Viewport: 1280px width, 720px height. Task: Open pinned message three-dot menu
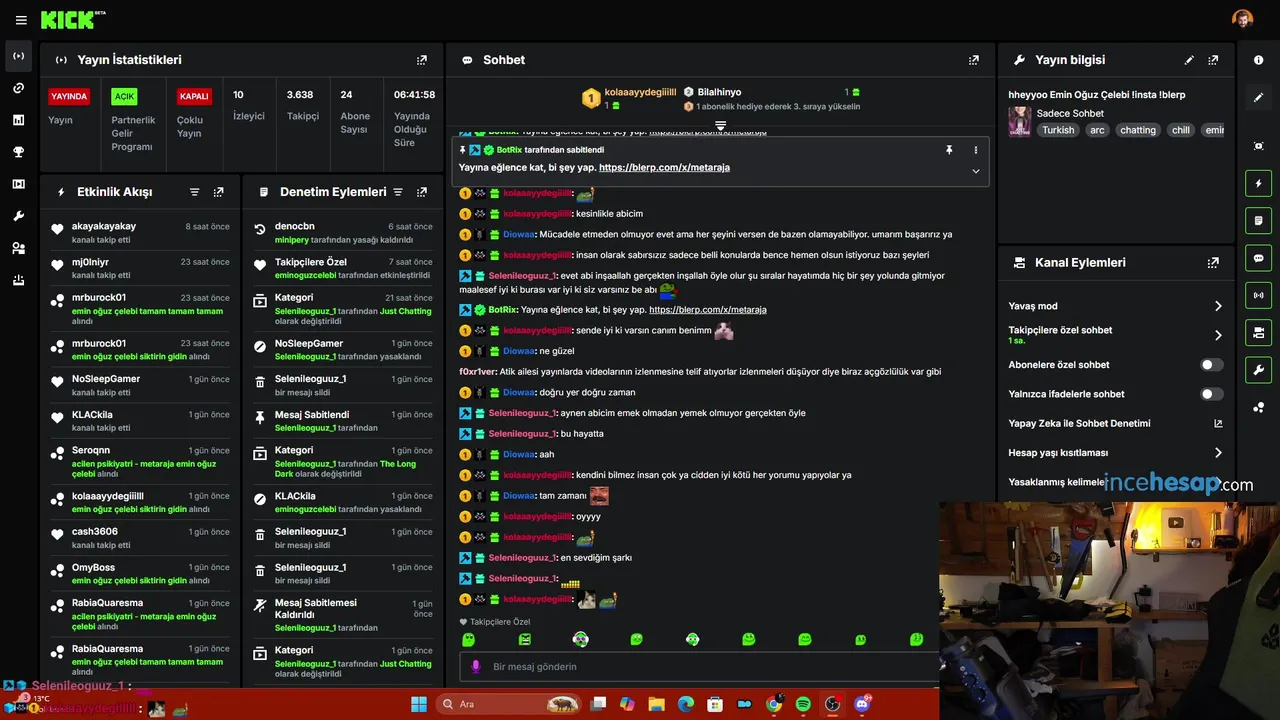tap(976, 150)
